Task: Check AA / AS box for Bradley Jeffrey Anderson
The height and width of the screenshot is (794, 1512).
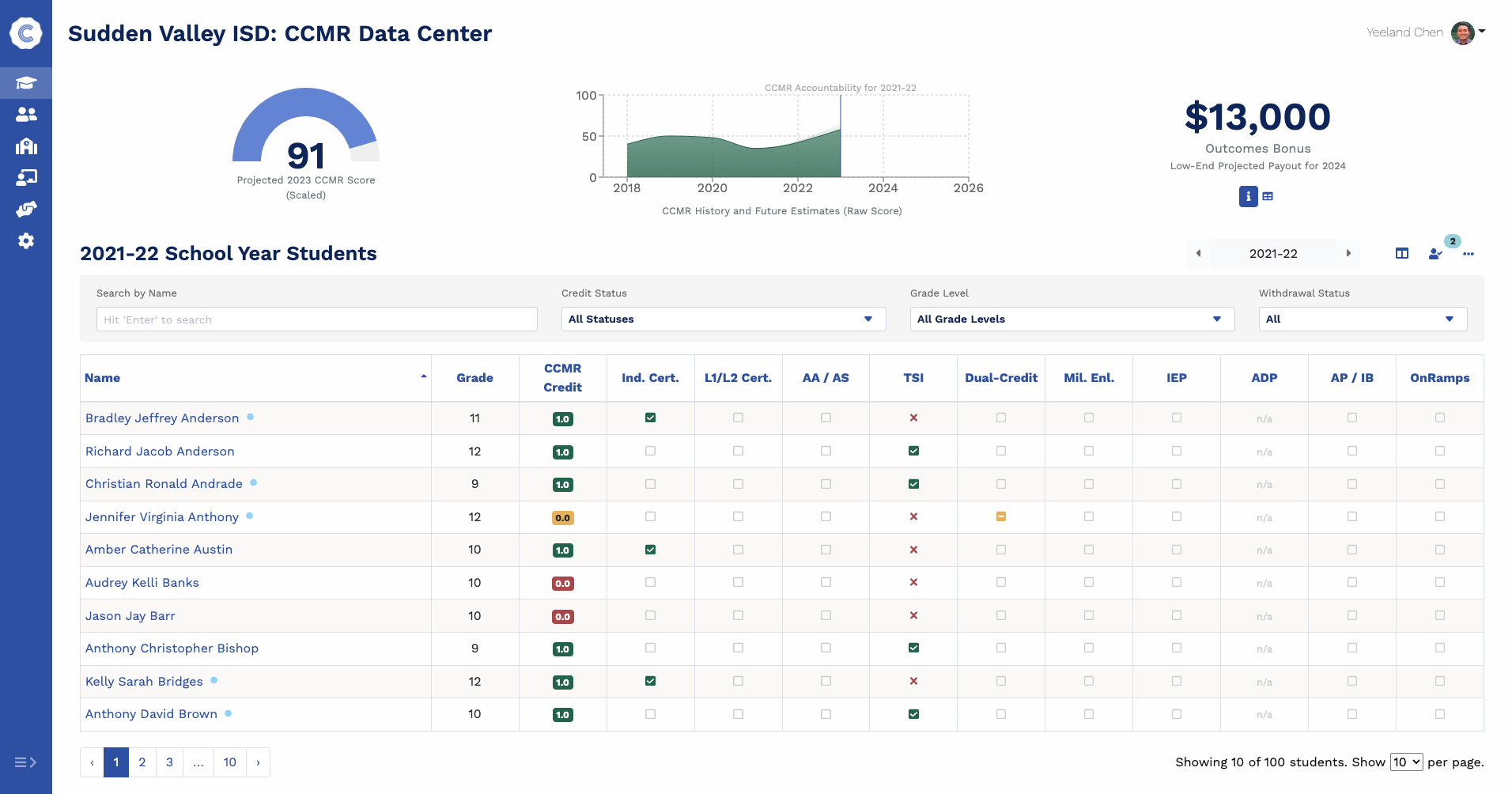Action: 826,418
